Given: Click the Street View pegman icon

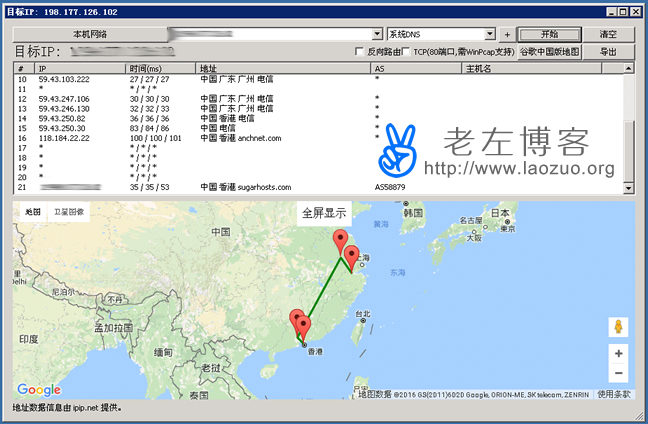Looking at the screenshot, I should pyautogui.click(x=618, y=327).
